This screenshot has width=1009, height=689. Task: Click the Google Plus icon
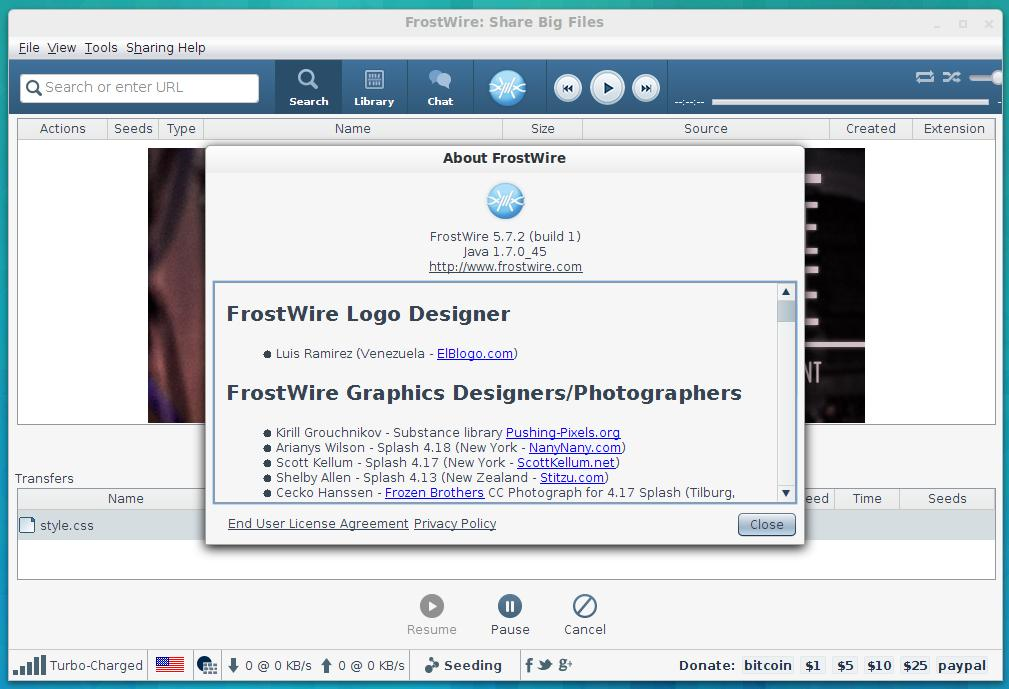tap(565, 665)
